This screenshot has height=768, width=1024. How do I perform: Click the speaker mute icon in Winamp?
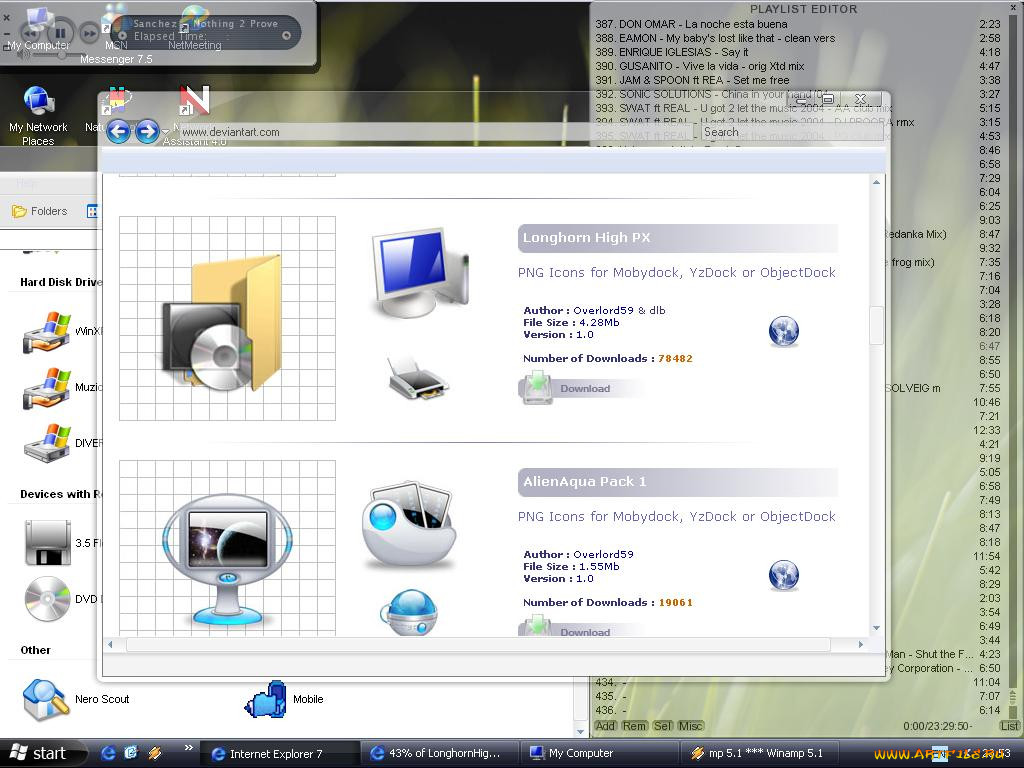point(24,55)
